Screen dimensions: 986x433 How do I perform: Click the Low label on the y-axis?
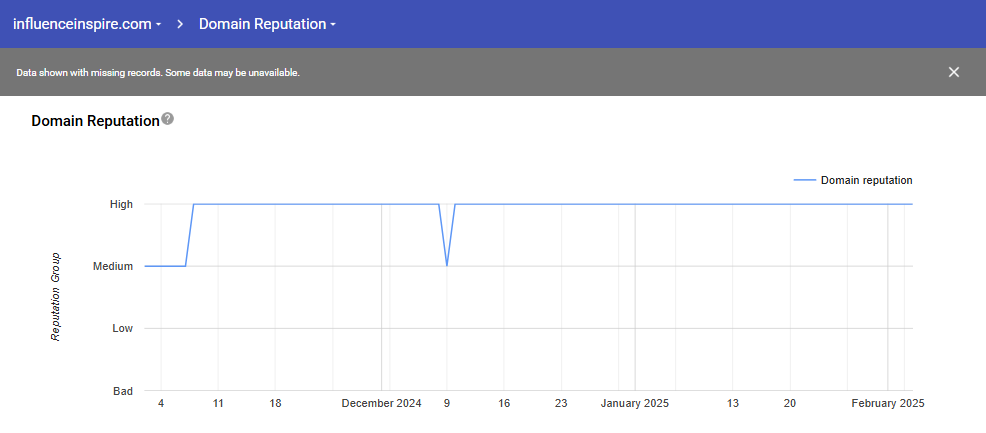tap(122, 328)
